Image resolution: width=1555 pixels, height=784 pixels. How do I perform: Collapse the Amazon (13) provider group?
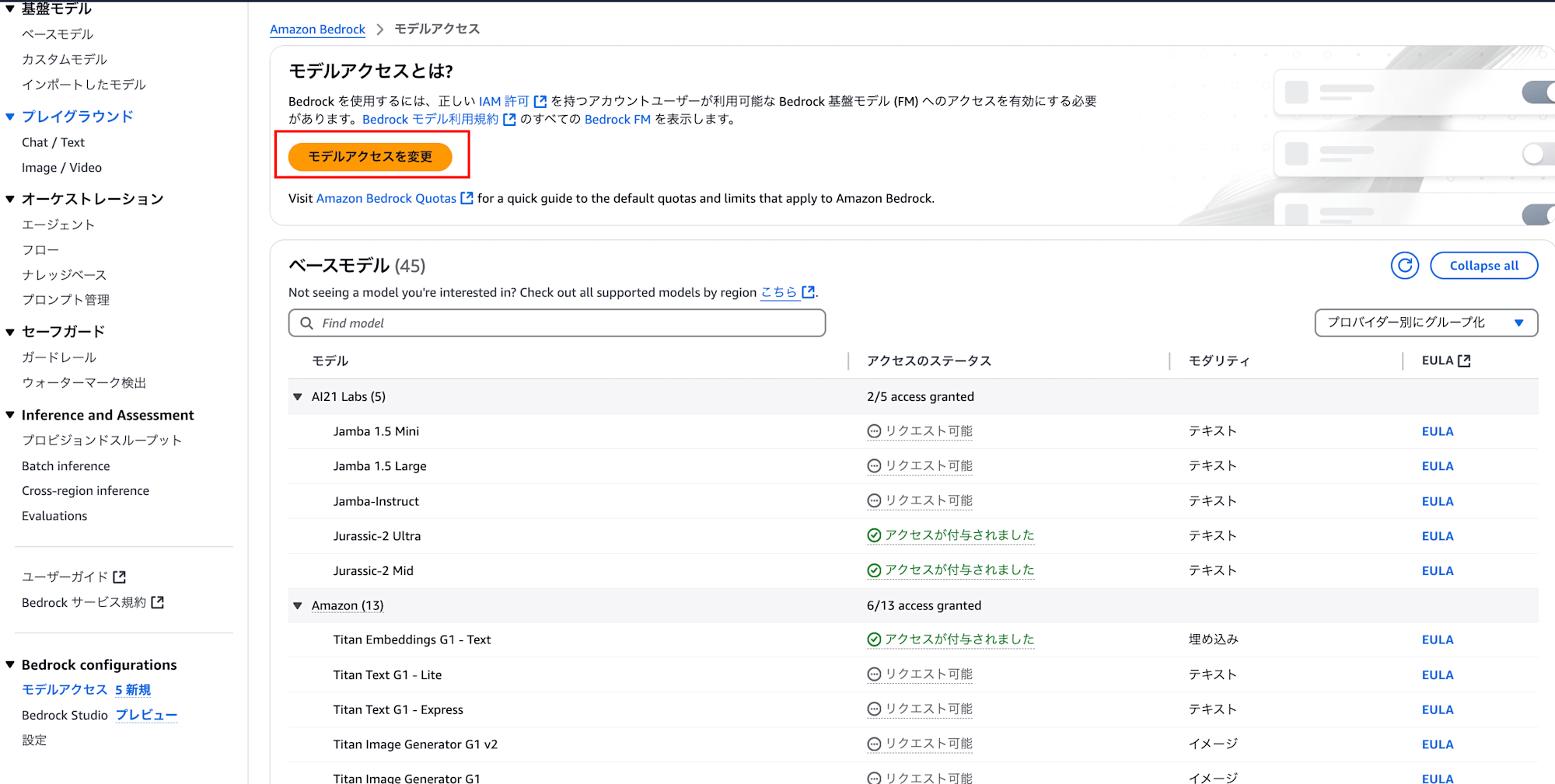coord(297,605)
